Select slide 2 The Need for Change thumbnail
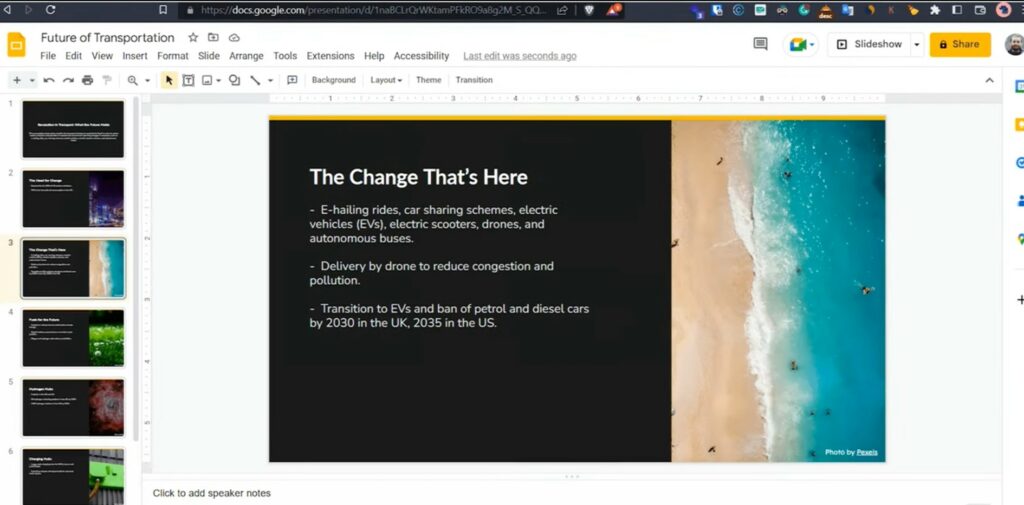Image resolution: width=1024 pixels, height=505 pixels. 73,199
